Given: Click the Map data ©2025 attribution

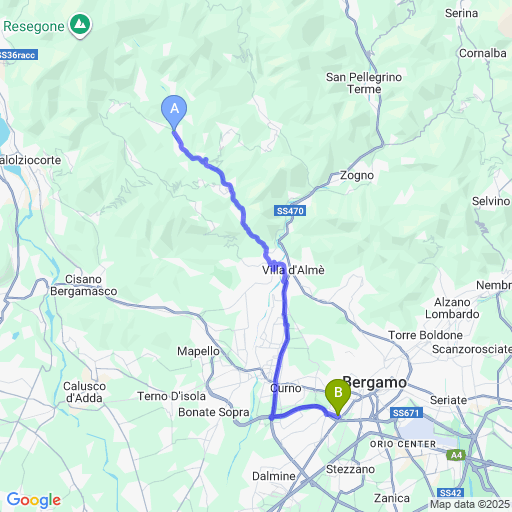Looking at the screenshot, I should [471, 504].
